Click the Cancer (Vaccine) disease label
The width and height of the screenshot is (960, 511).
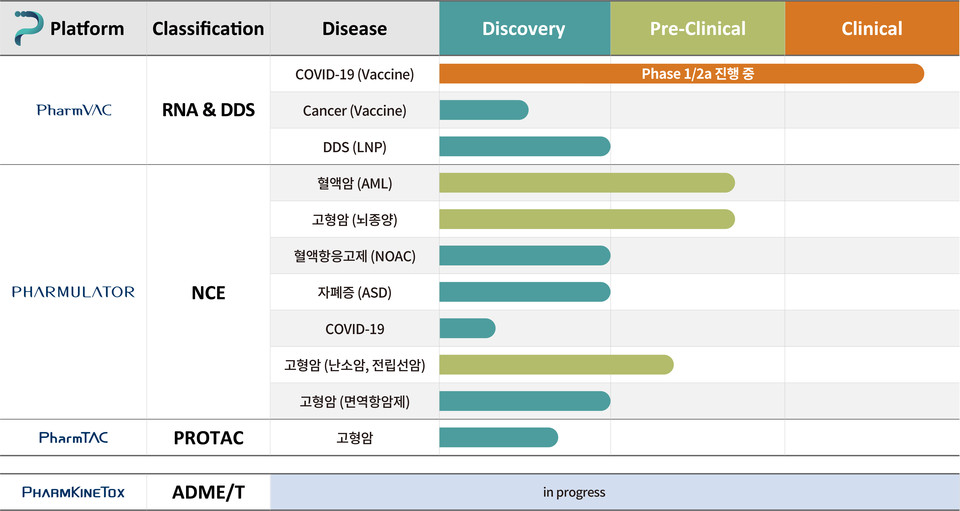(x=354, y=111)
